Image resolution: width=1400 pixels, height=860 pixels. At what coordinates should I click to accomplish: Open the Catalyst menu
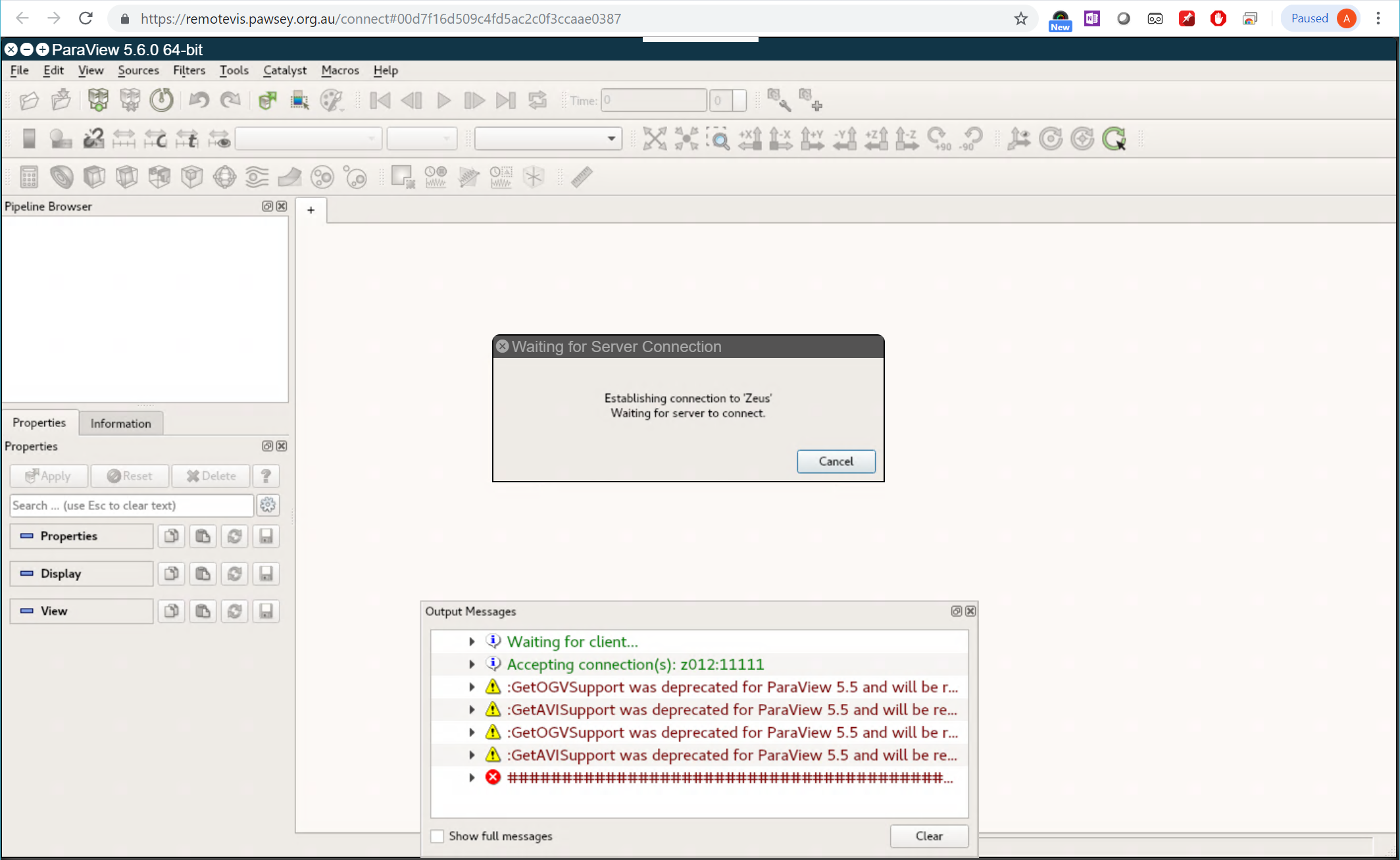point(285,70)
